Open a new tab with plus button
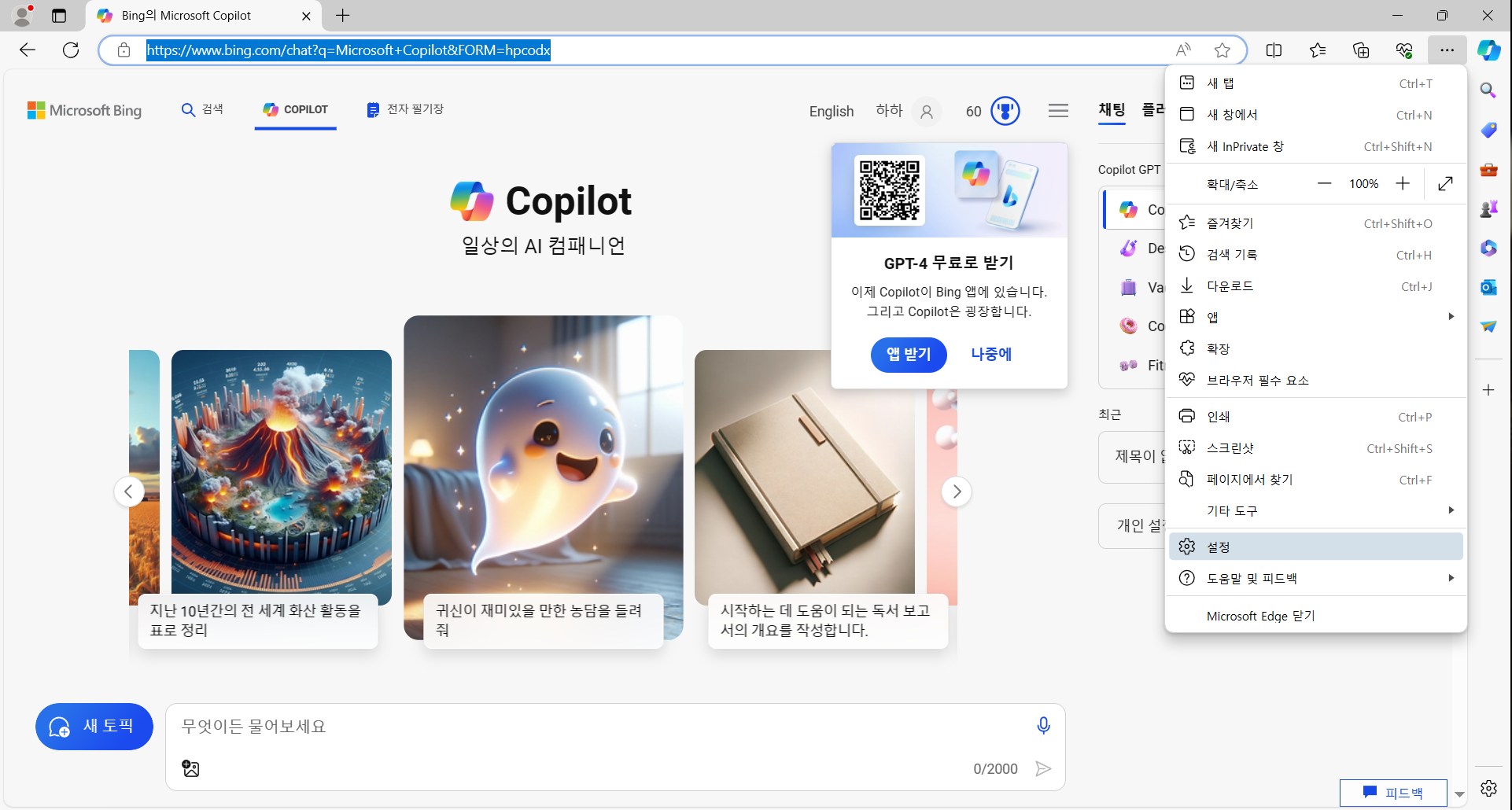 (343, 16)
